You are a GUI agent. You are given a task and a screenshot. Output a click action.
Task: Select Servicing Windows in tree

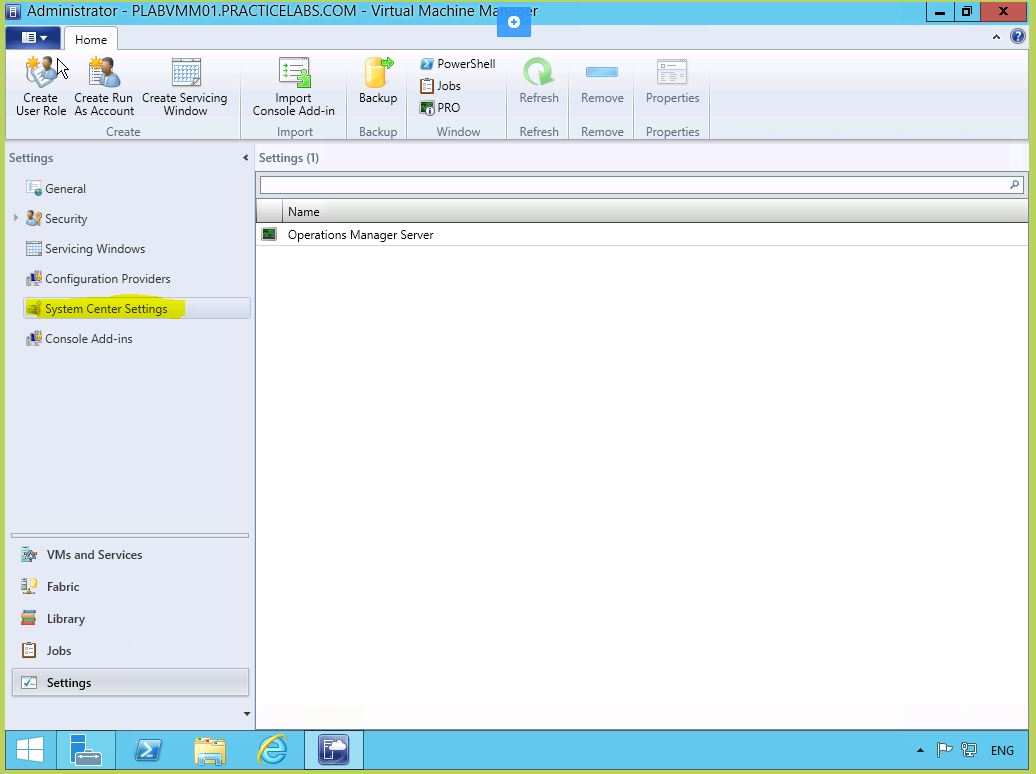94,249
